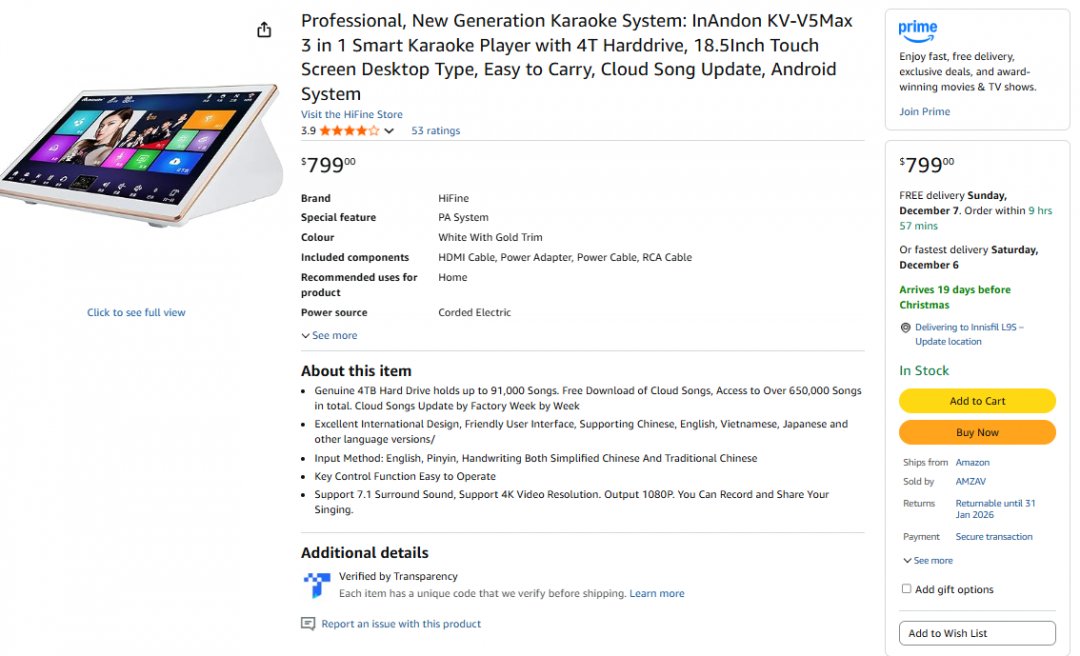1080x656 pixels.
Task: Open the Add to Wish List button
Action: click(977, 633)
